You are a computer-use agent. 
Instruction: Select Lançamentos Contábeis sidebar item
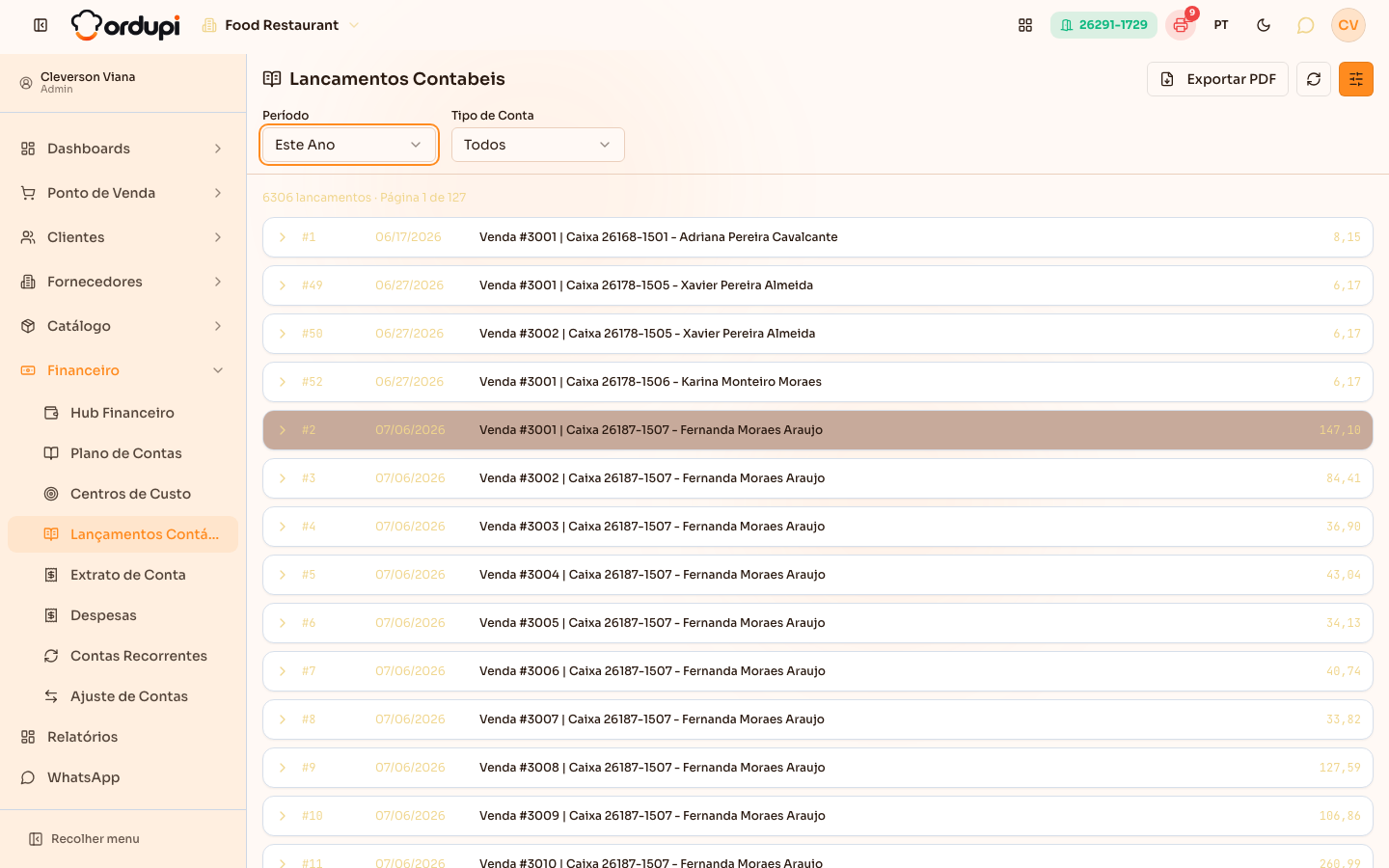(x=123, y=534)
